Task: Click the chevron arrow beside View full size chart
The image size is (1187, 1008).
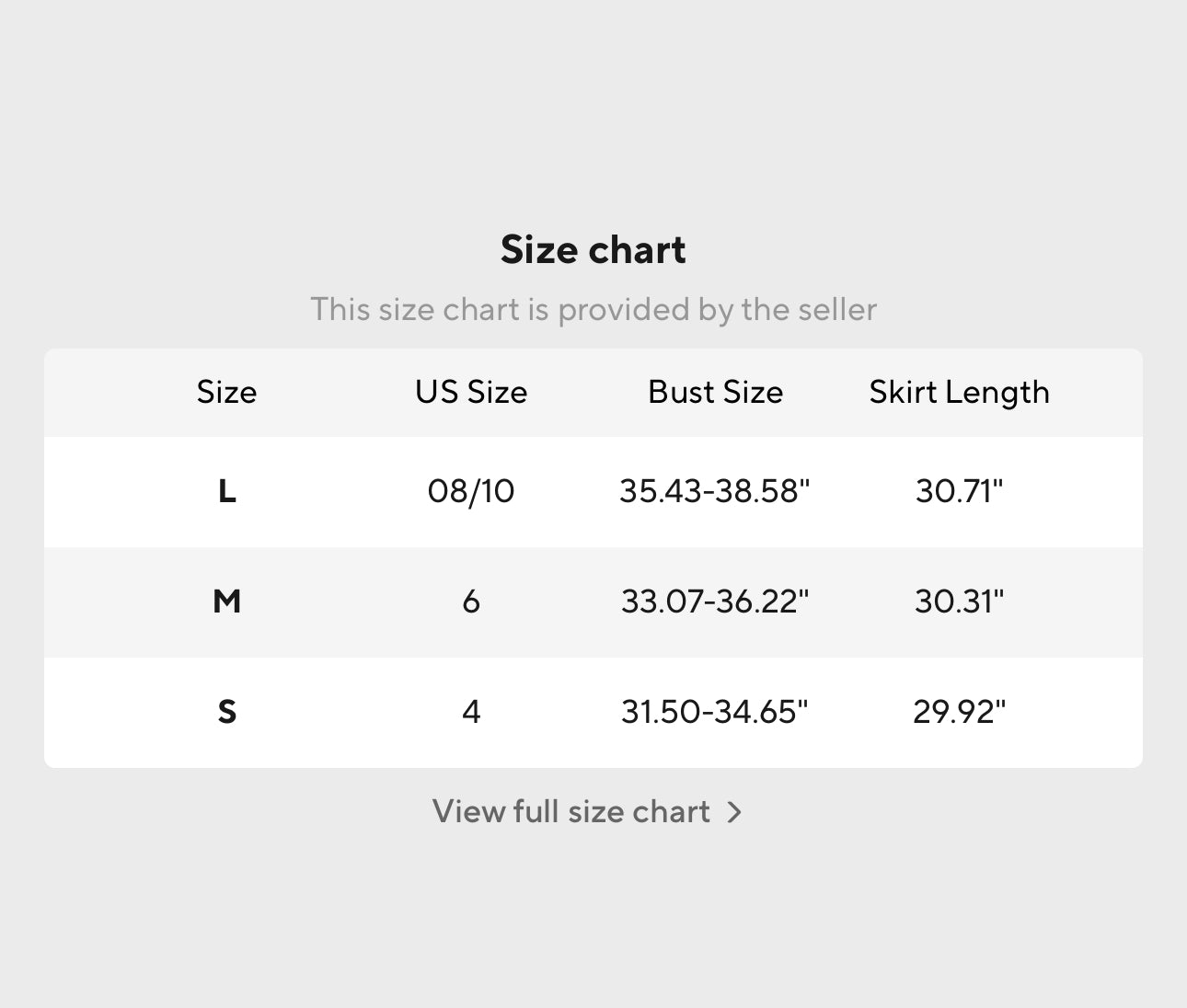Action: pos(734,812)
